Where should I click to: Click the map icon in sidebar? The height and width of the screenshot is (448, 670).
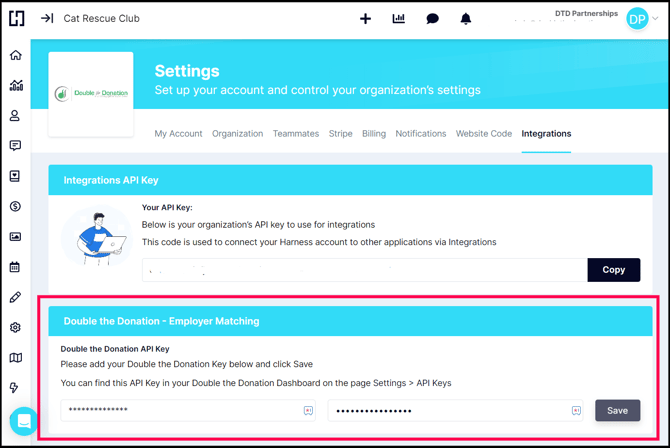click(15, 358)
